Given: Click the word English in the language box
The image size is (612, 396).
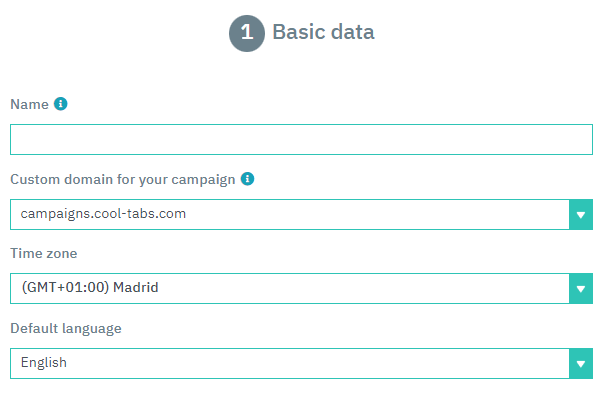Looking at the screenshot, I should pyautogui.click(x=44, y=363).
